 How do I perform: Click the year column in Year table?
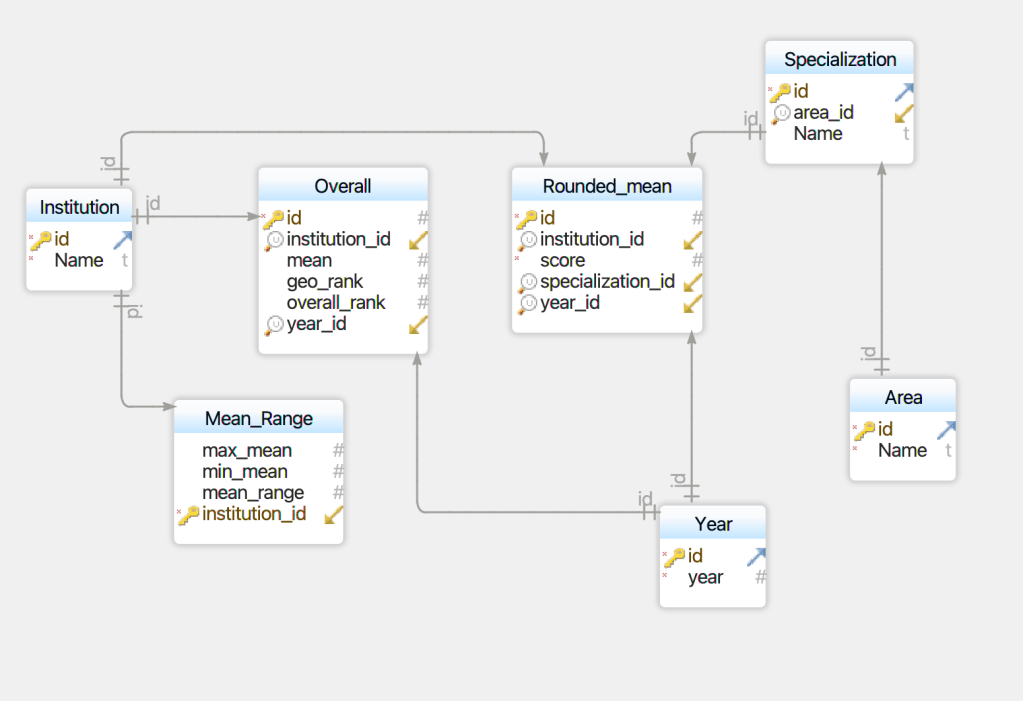pos(705,578)
